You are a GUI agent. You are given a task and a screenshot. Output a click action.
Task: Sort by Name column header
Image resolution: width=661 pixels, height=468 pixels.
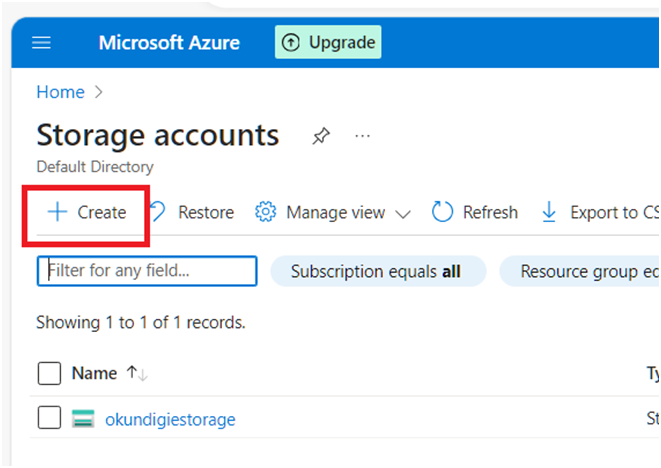(x=94, y=373)
